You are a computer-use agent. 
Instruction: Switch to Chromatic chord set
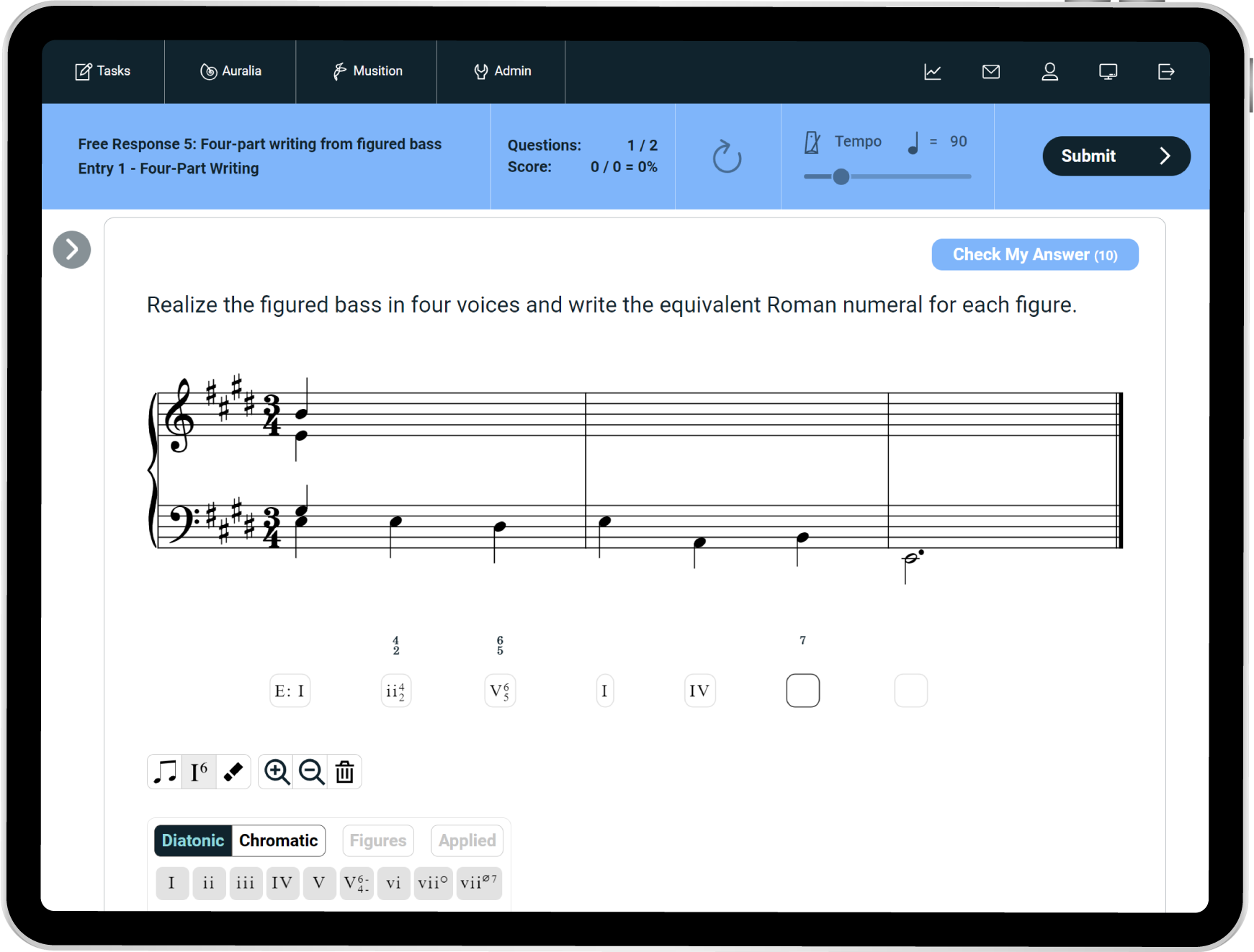pos(278,840)
